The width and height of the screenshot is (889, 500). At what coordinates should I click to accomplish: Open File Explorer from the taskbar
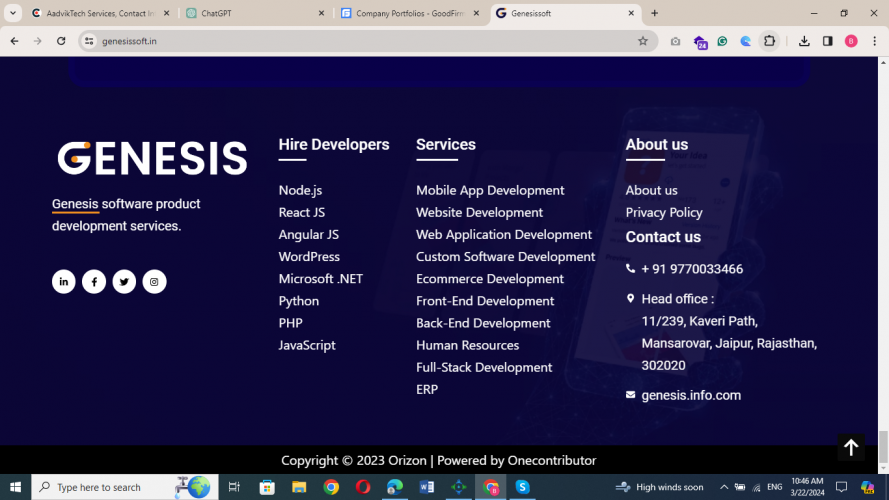click(x=299, y=487)
